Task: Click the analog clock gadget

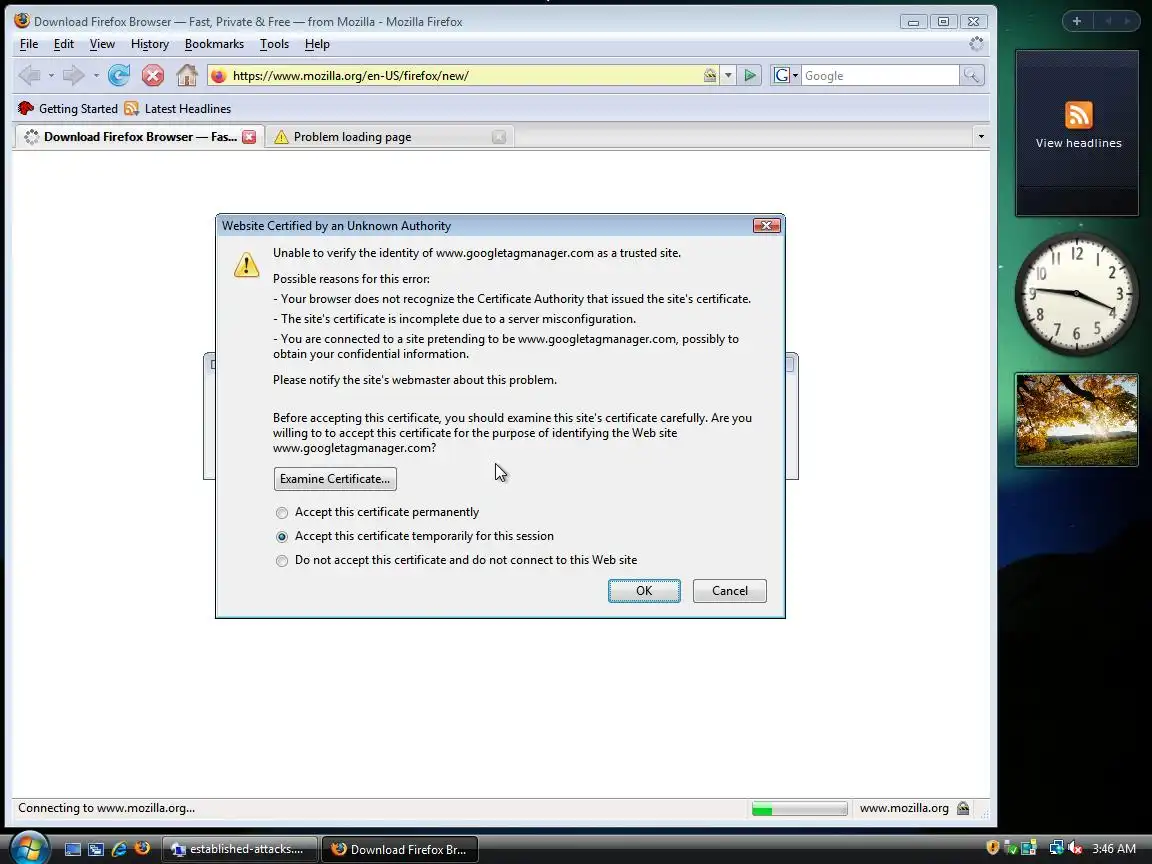Action: (1077, 295)
